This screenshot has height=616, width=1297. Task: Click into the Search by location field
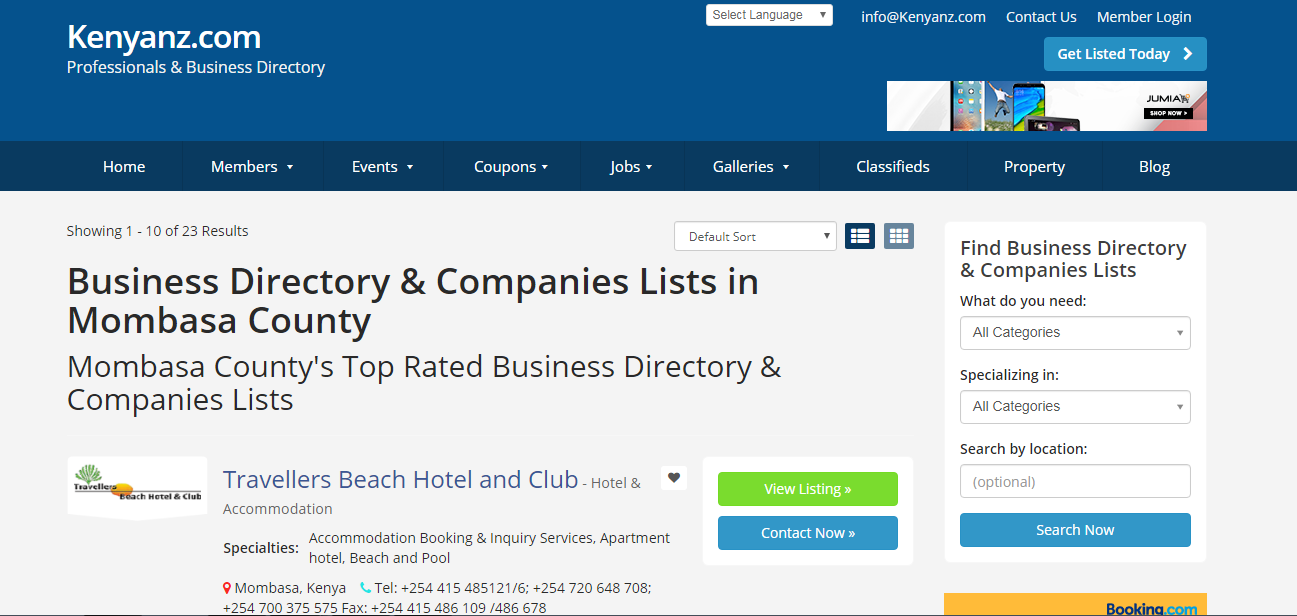(x=1075, y=481)
